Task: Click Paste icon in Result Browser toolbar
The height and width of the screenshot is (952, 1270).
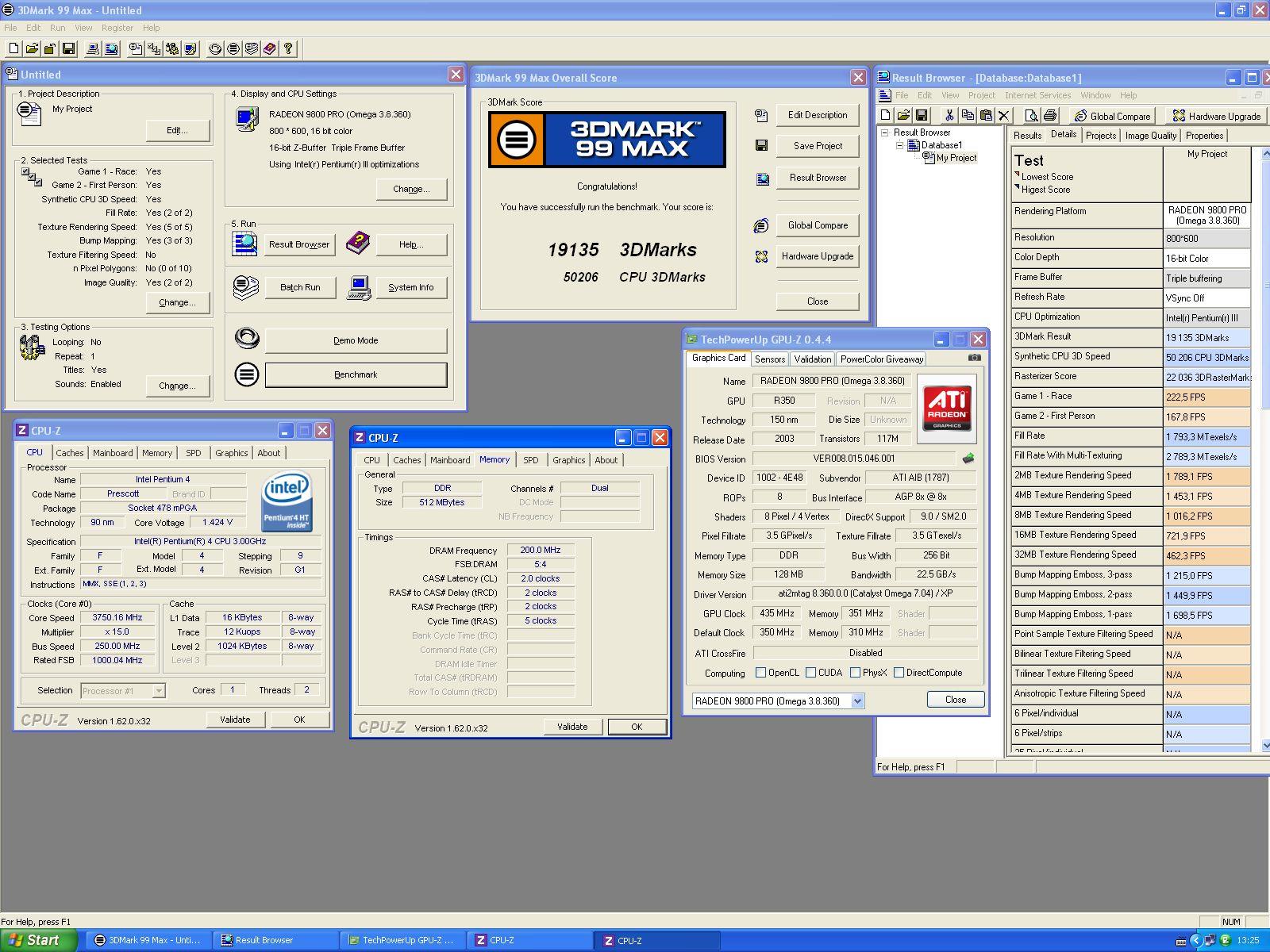Action: (985, 116)
